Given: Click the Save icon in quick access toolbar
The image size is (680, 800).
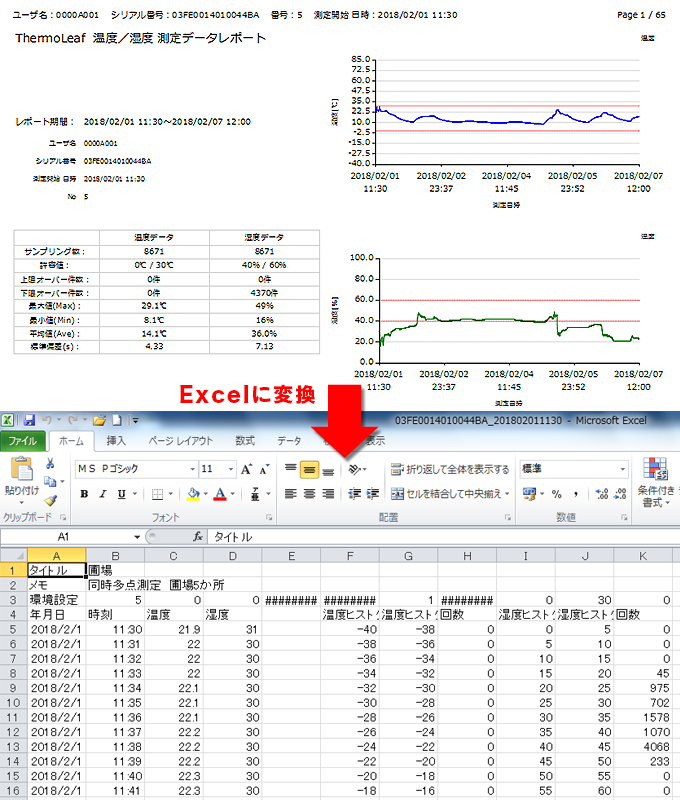Looking at the screenshot, I should tap(30, 420).
